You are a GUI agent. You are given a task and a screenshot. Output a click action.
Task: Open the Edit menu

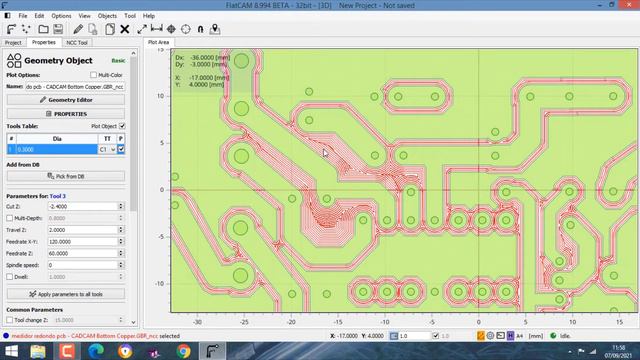39,16
